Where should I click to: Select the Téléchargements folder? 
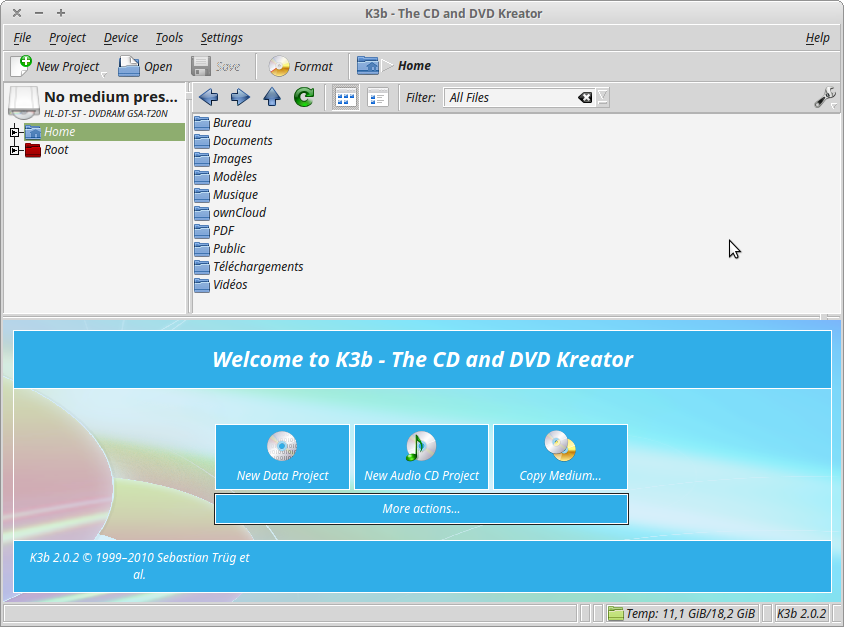tap(257, 267)
